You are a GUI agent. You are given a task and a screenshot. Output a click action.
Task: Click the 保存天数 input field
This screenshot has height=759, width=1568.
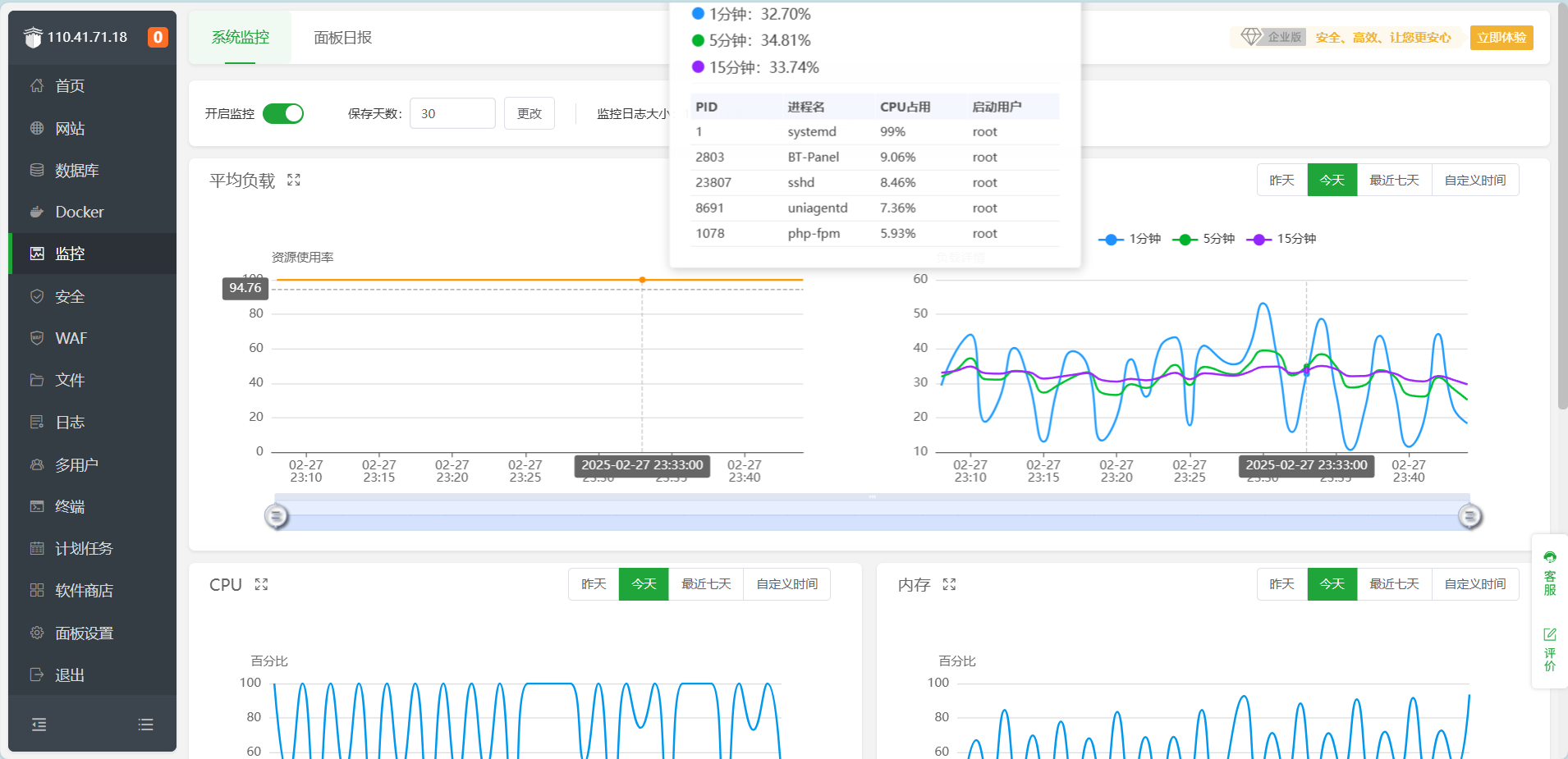coord(452,113)
